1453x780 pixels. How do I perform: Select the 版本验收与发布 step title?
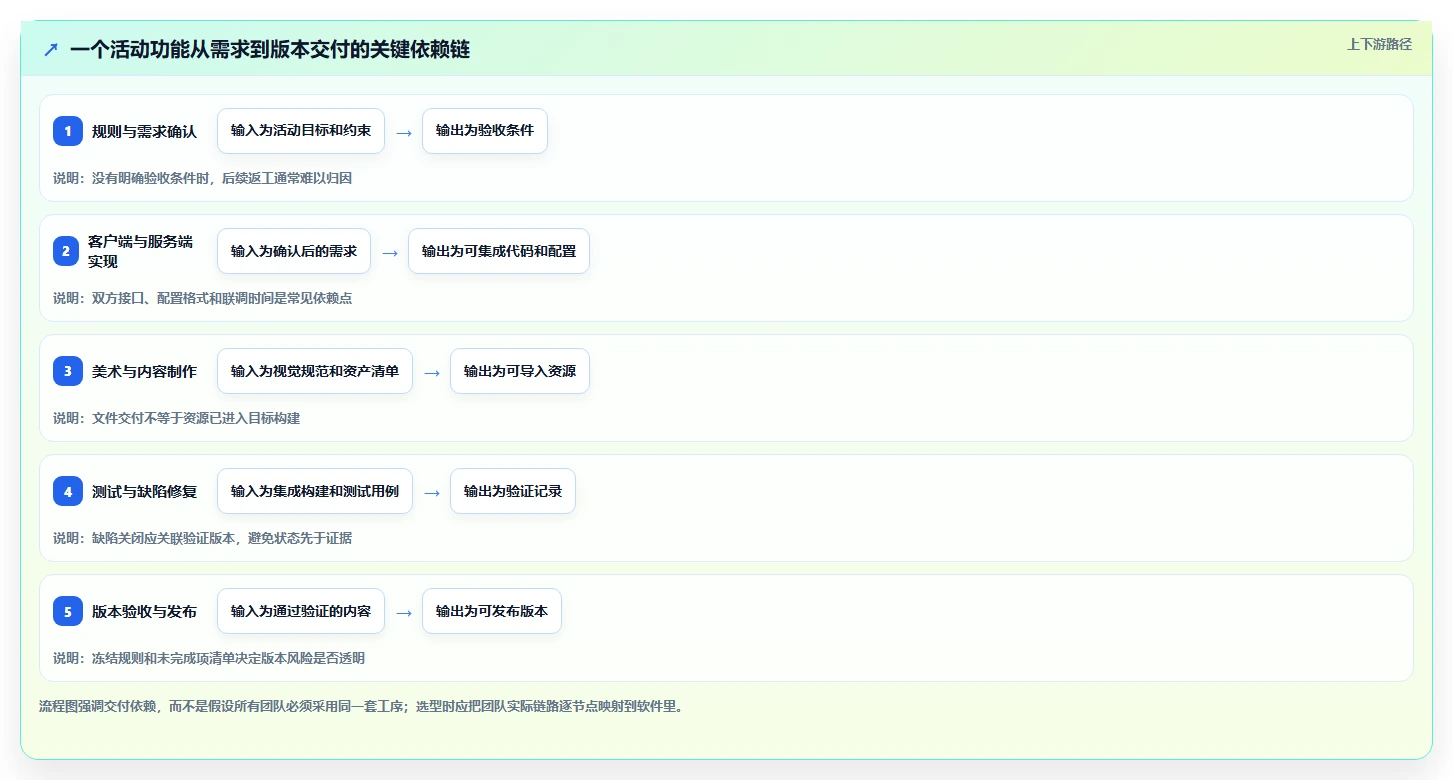(x=144, y=611)
